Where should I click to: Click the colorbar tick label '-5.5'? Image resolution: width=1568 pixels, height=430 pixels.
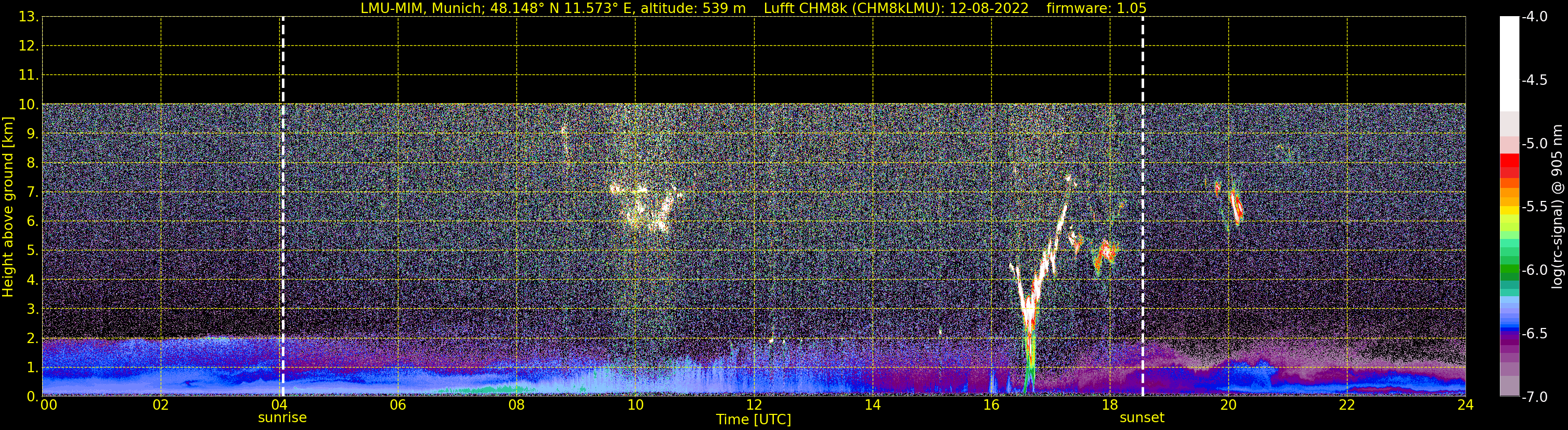(x=1534, y=207)
